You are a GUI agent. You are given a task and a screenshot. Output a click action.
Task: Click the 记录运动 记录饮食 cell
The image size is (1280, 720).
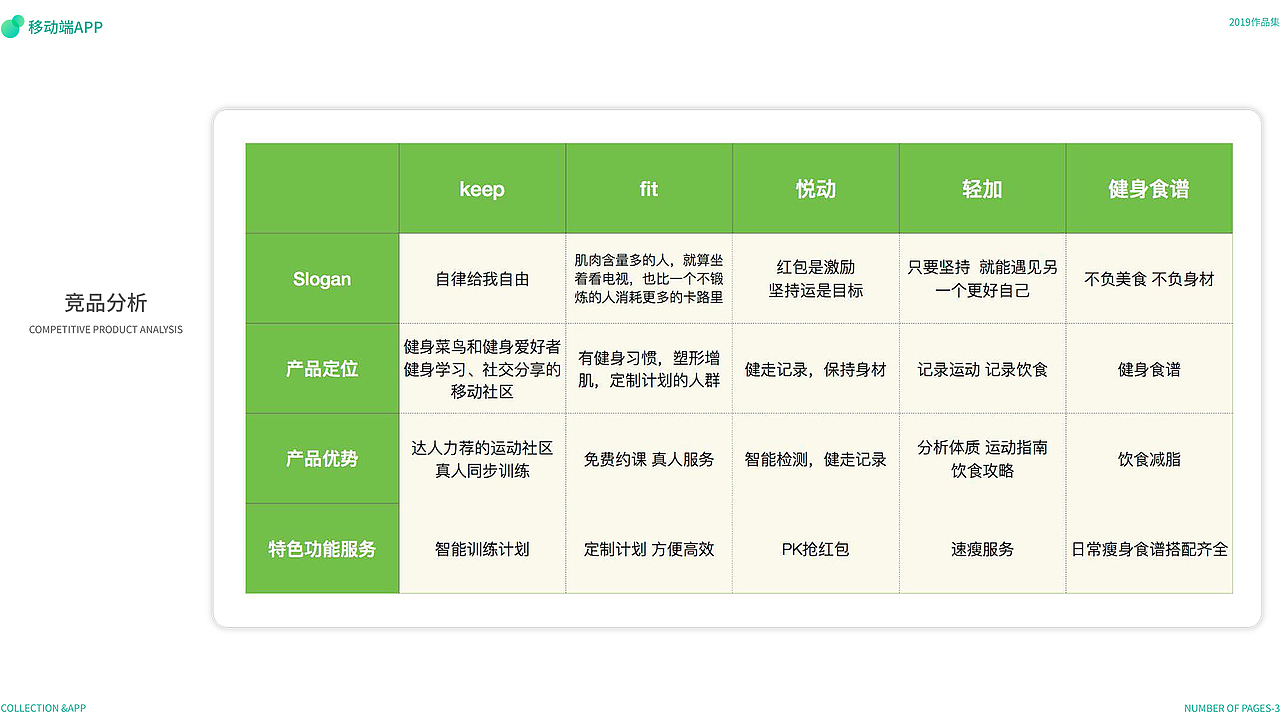click(x=982, y=369)
